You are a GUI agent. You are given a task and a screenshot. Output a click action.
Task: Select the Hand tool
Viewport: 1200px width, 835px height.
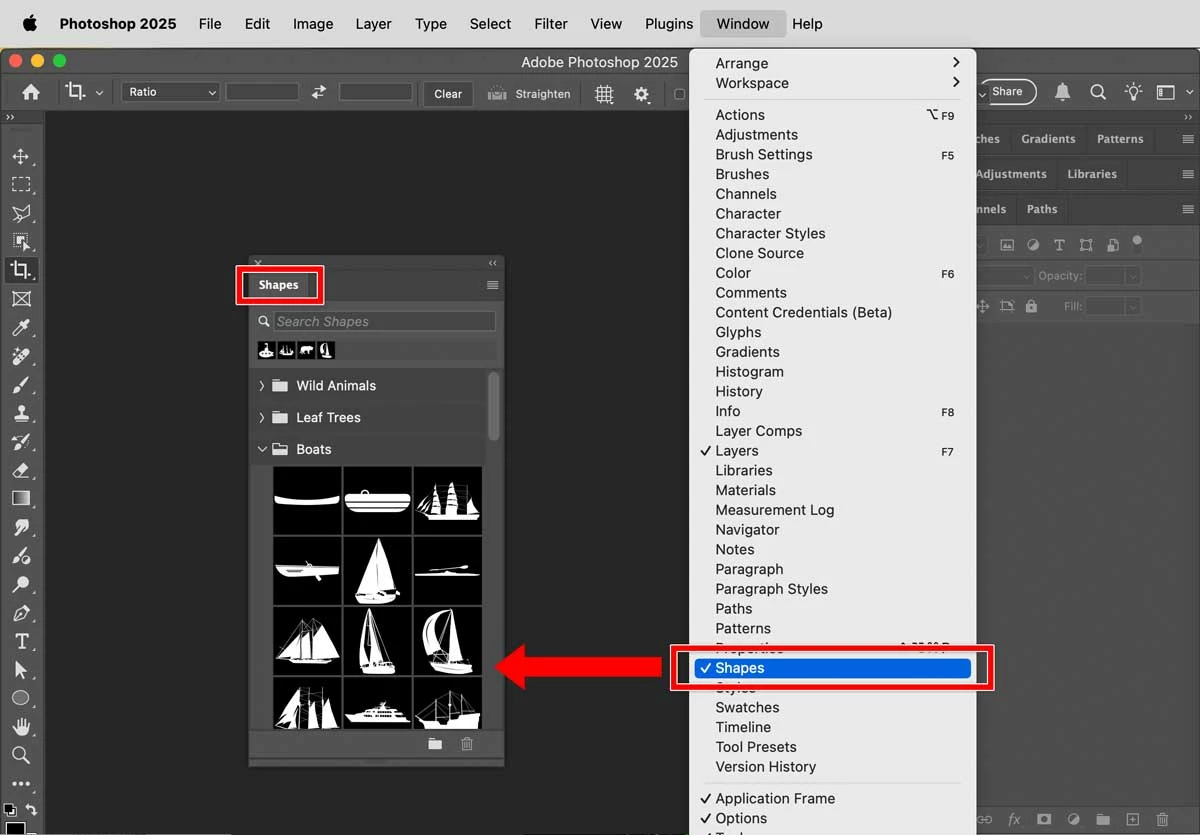pyautogui.click(x=21, y=727)
